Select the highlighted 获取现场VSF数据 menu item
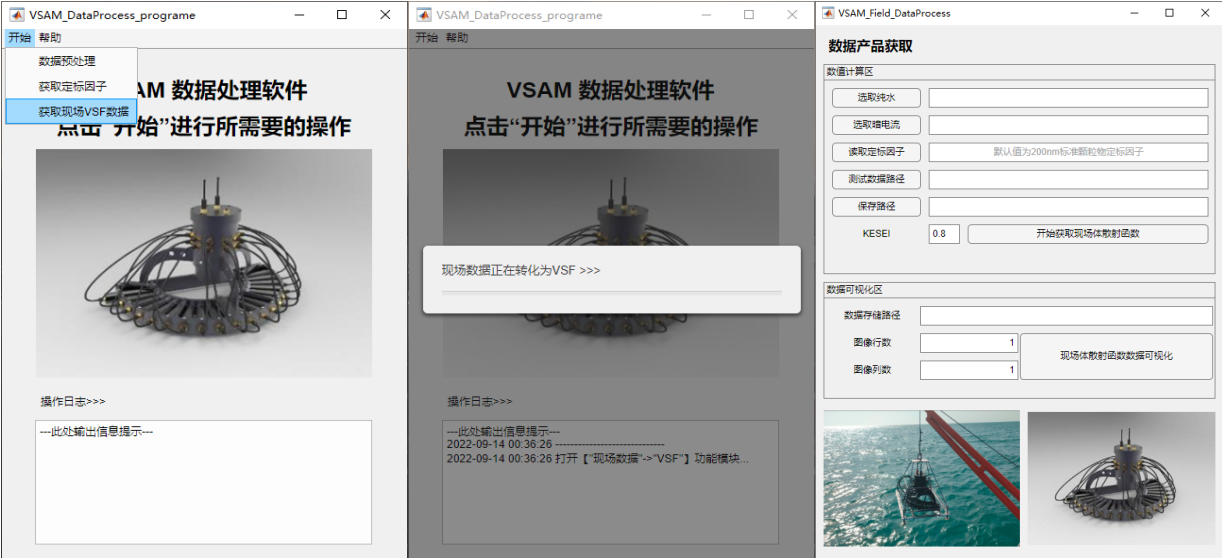 tap(71, 112)
